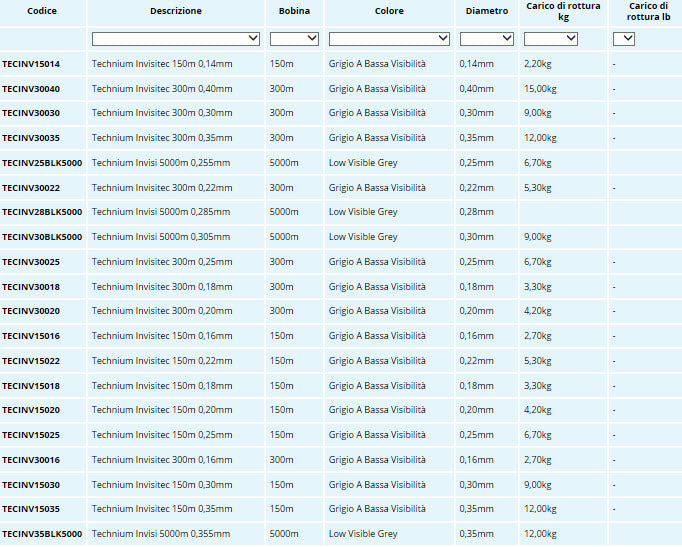682x547 pixels.
Task: Select product code TECINV35BLK5000
Action: pos(42,534)
